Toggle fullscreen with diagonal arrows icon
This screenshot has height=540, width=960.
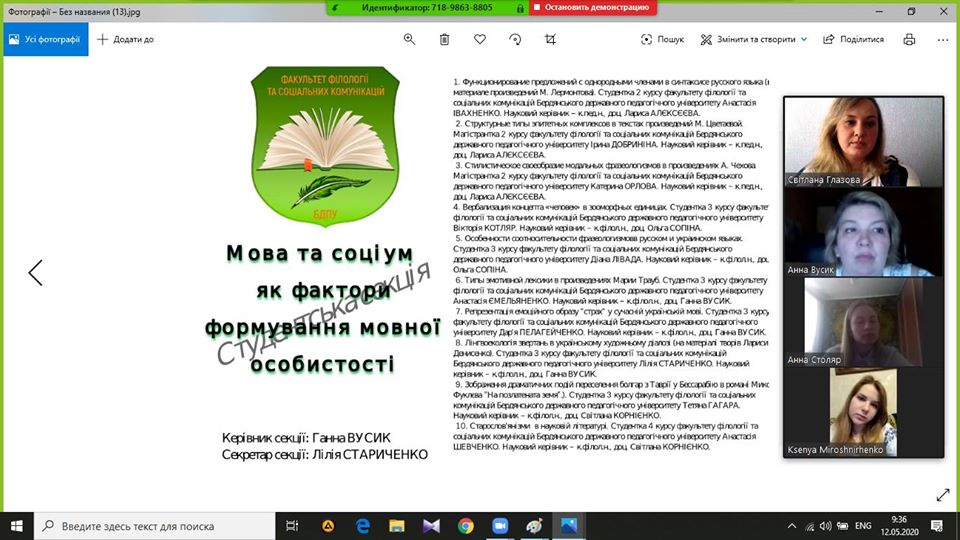click(943, 495)
